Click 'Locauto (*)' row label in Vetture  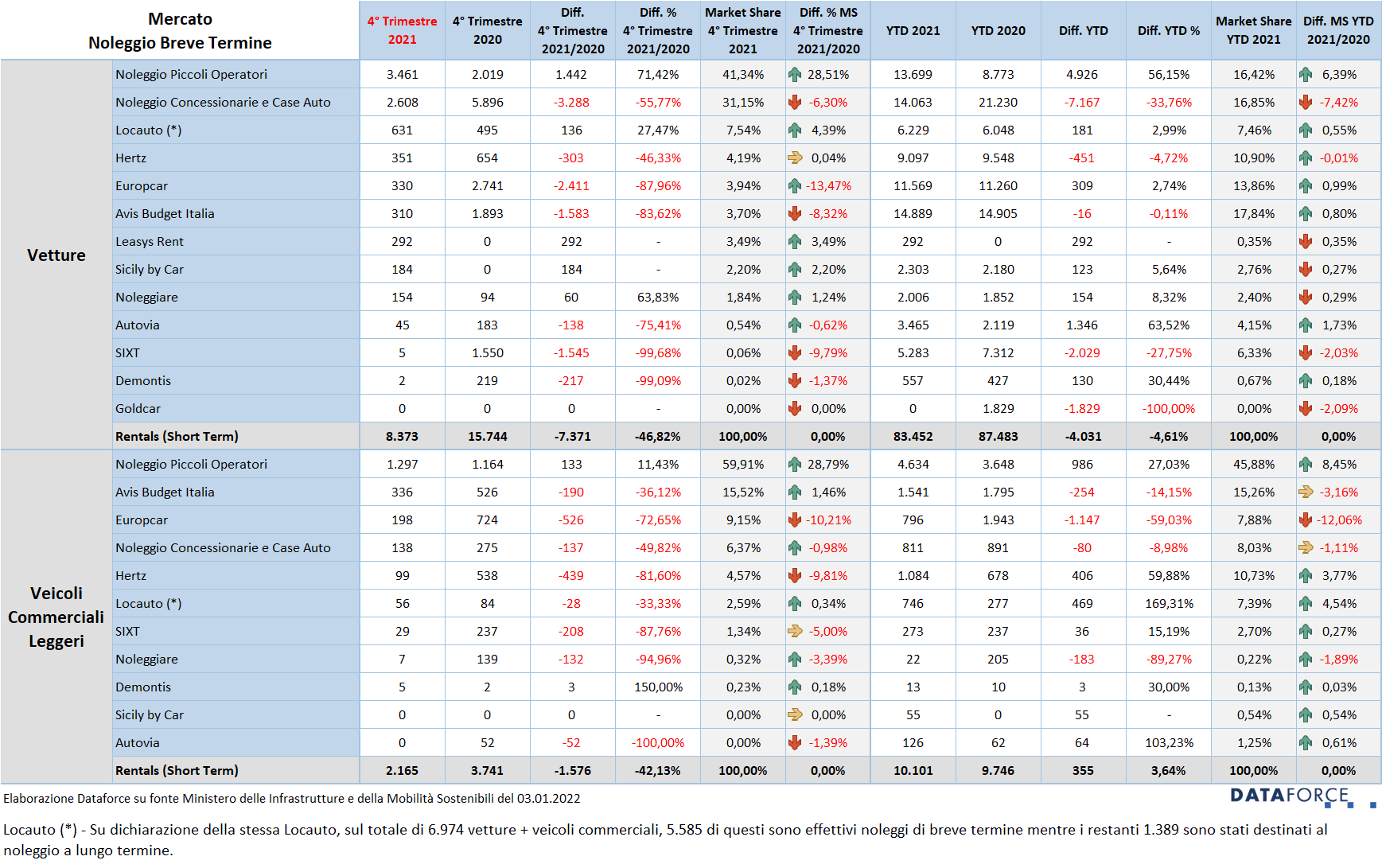[148, 130]
